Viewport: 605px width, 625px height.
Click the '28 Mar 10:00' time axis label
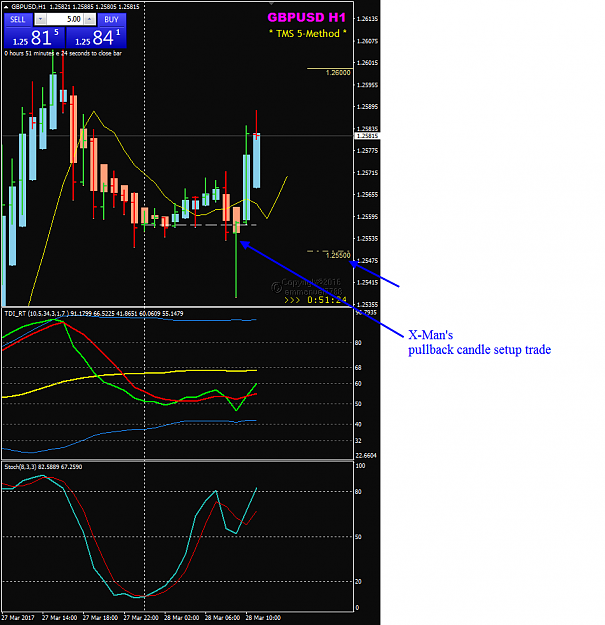[x=263, y=617]
